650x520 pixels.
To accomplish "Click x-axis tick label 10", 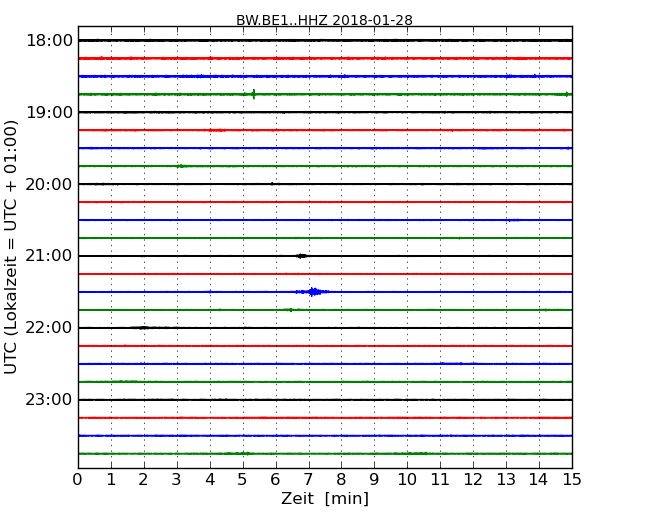I will 407,480.
